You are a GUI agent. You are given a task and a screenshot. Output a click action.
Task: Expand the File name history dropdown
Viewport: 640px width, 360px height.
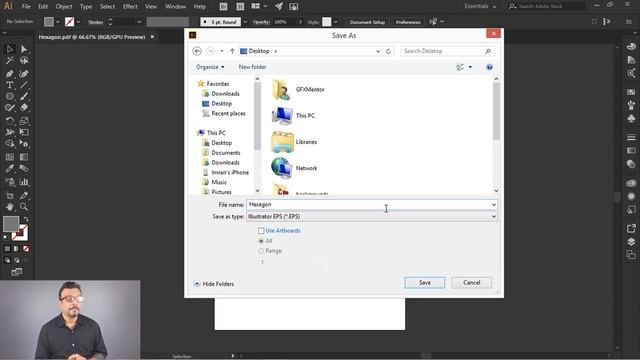click(x=493, y=204)
